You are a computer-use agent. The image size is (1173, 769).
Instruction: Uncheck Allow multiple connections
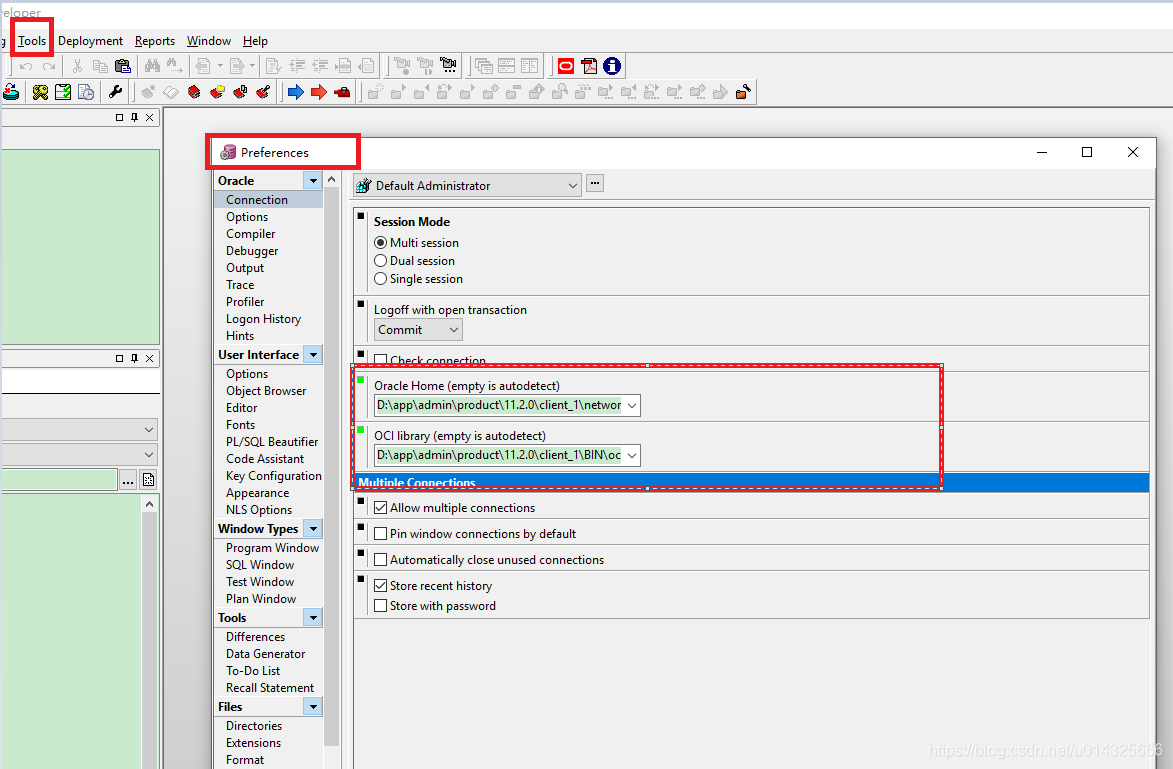point(381,508)
